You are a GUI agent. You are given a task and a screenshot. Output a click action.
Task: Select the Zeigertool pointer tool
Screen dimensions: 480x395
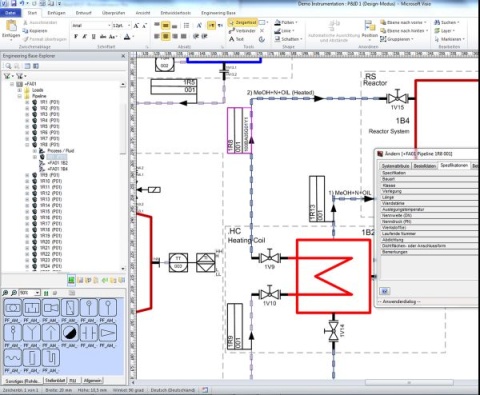pos(243,22)
